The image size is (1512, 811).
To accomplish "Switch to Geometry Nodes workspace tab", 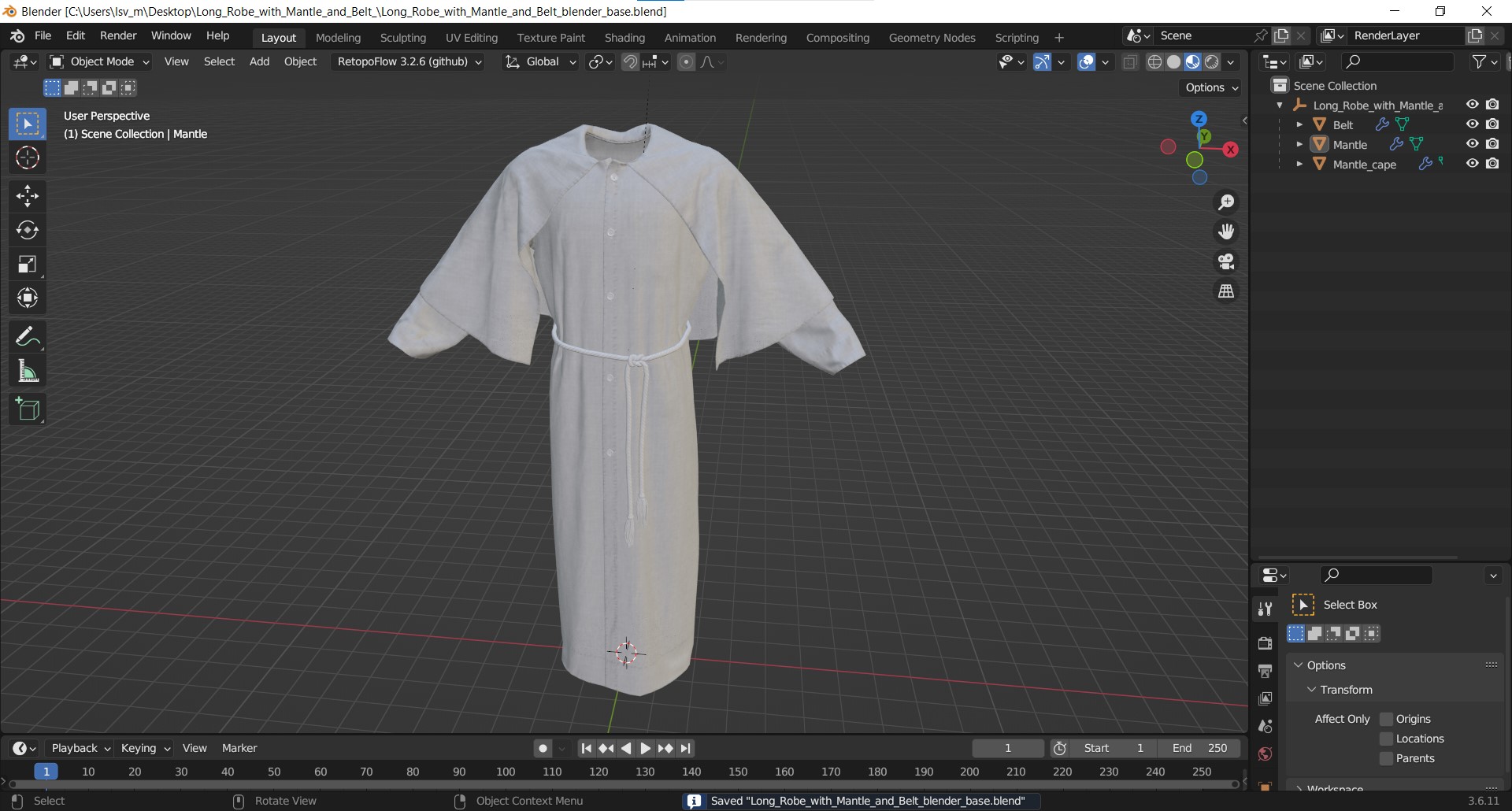I will coord(932,38).
